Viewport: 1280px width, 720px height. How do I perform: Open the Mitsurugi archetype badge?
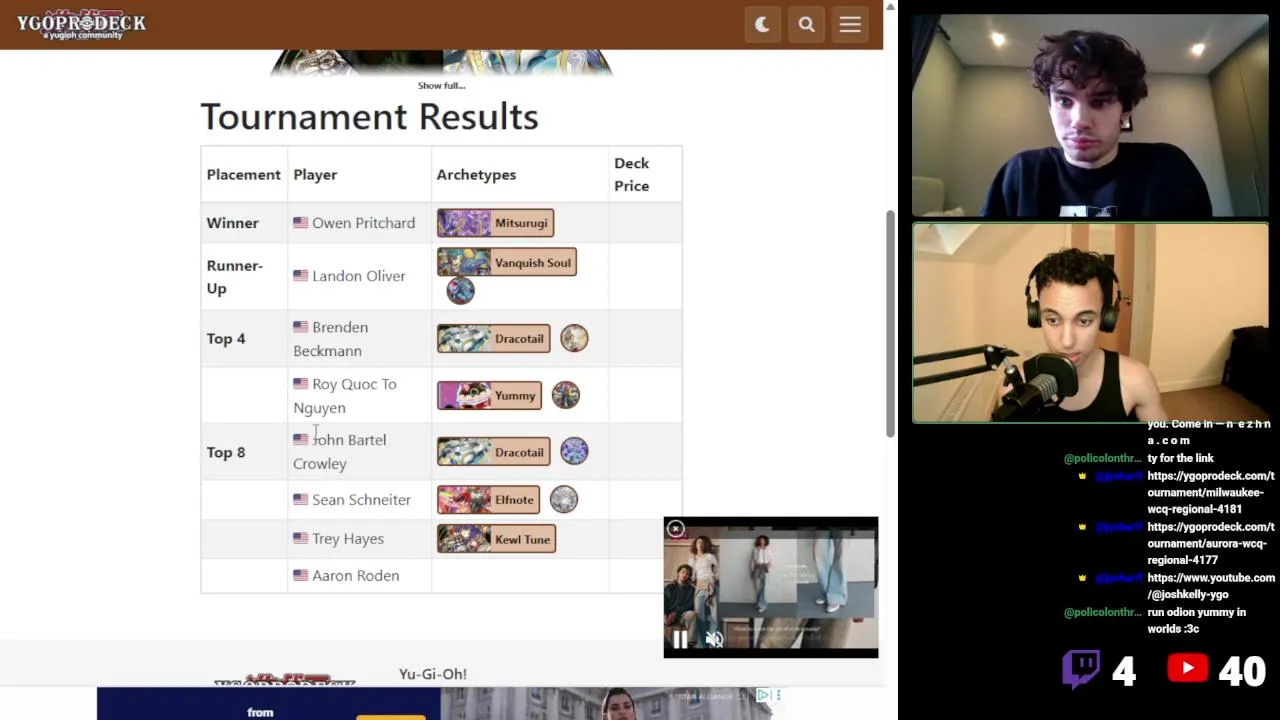[x=495, y=223]
